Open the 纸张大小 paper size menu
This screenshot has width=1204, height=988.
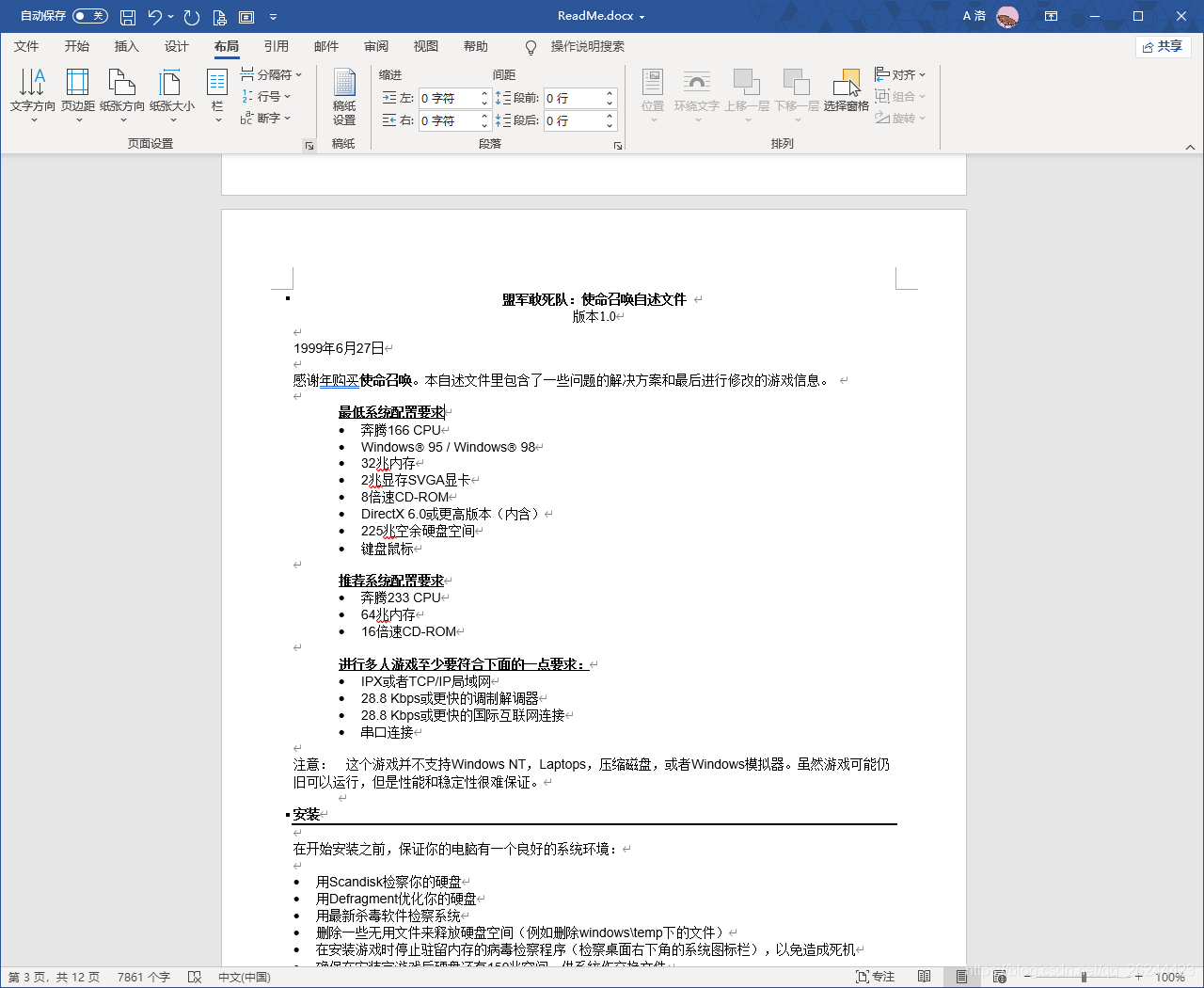pyautogui.click(x=171, y=96)
